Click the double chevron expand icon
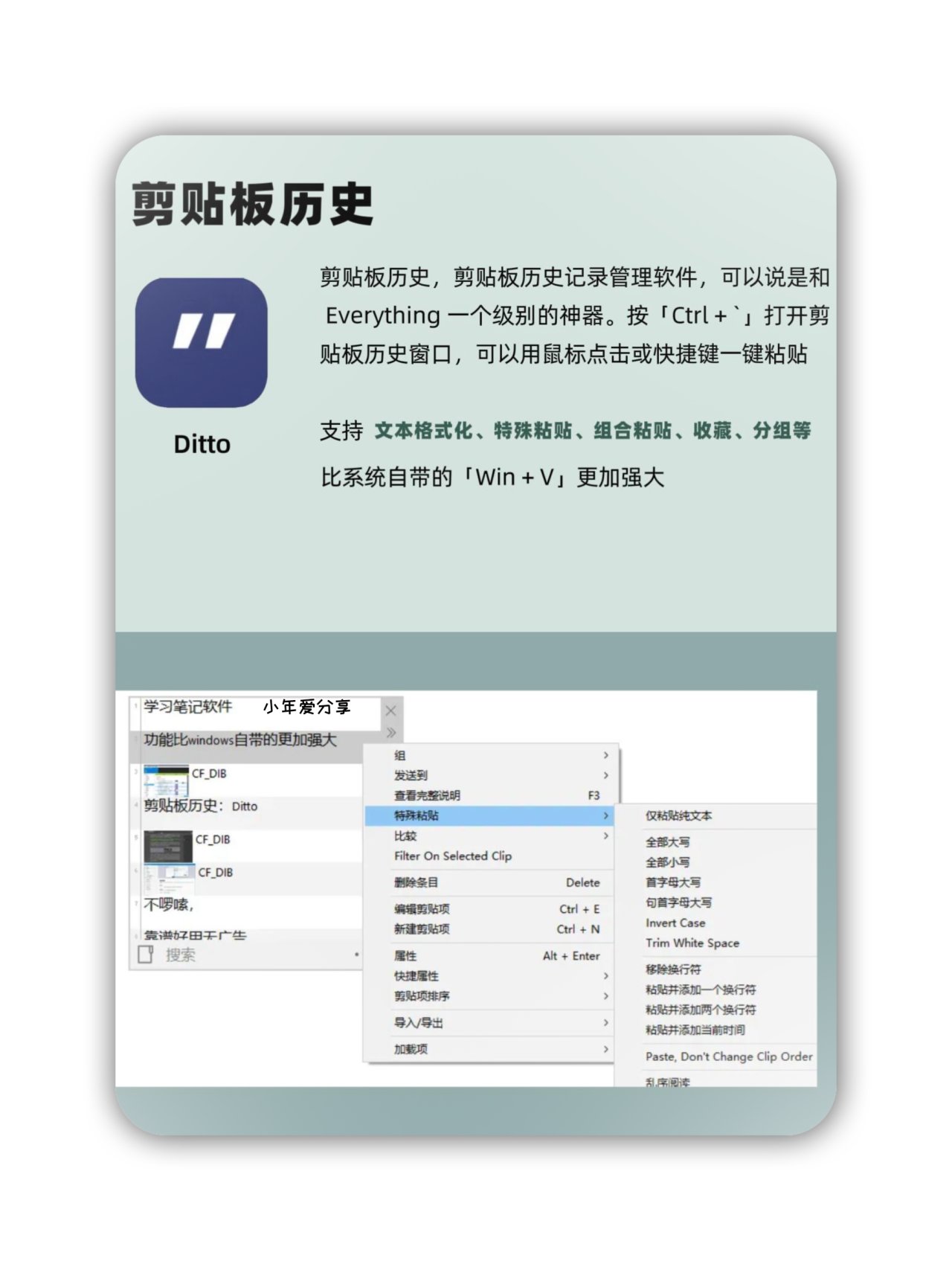952x1270 pixels. point(391,733)
